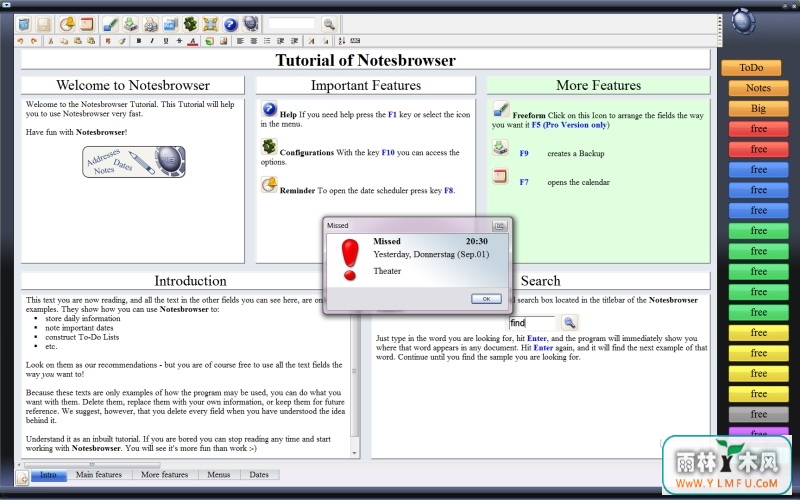
Task: Pick font color with the red-underlined A
Action: (193, 41)
